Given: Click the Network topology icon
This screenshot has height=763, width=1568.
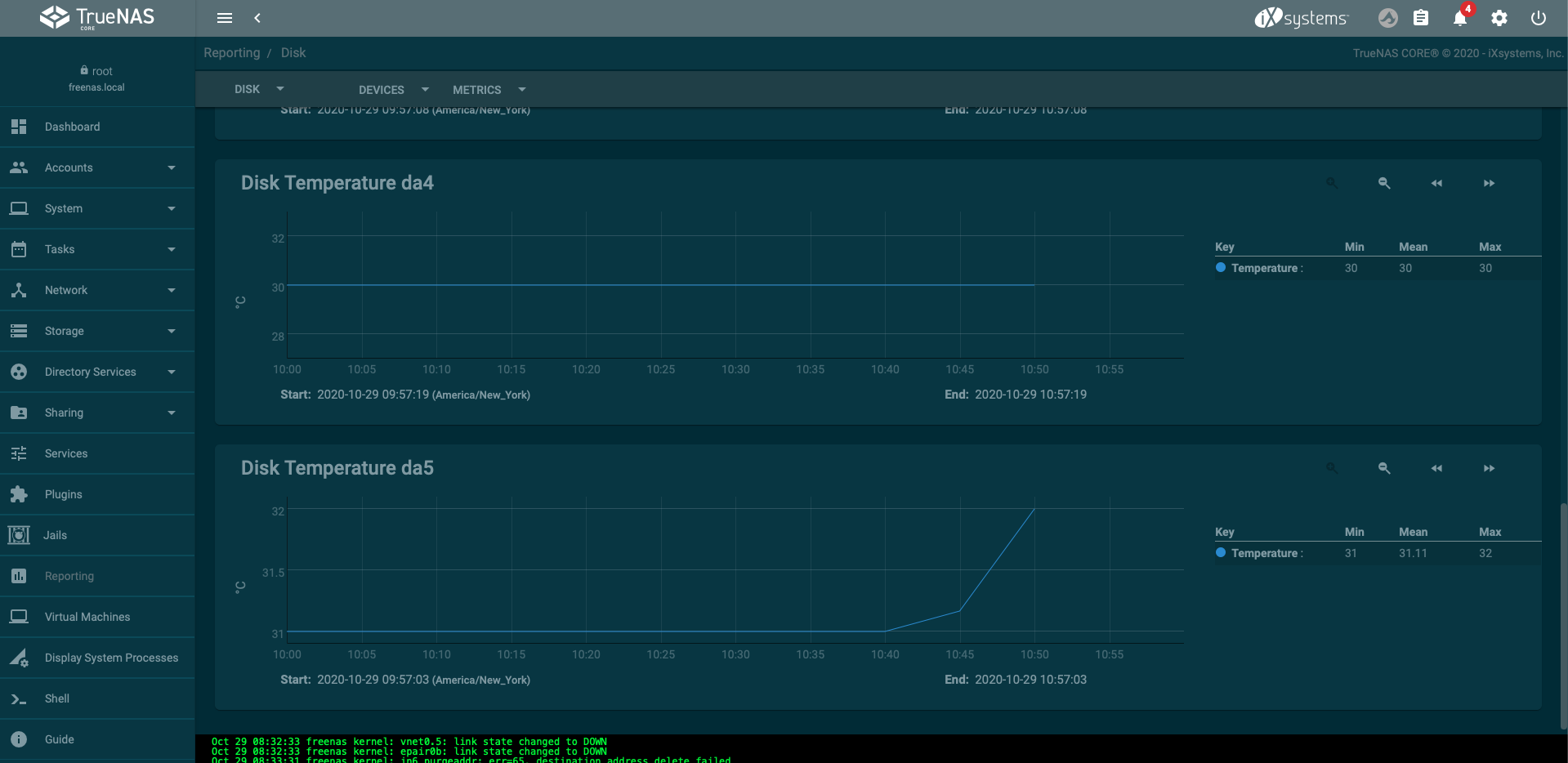Looking at the screenshot, I should coord(19,290).
